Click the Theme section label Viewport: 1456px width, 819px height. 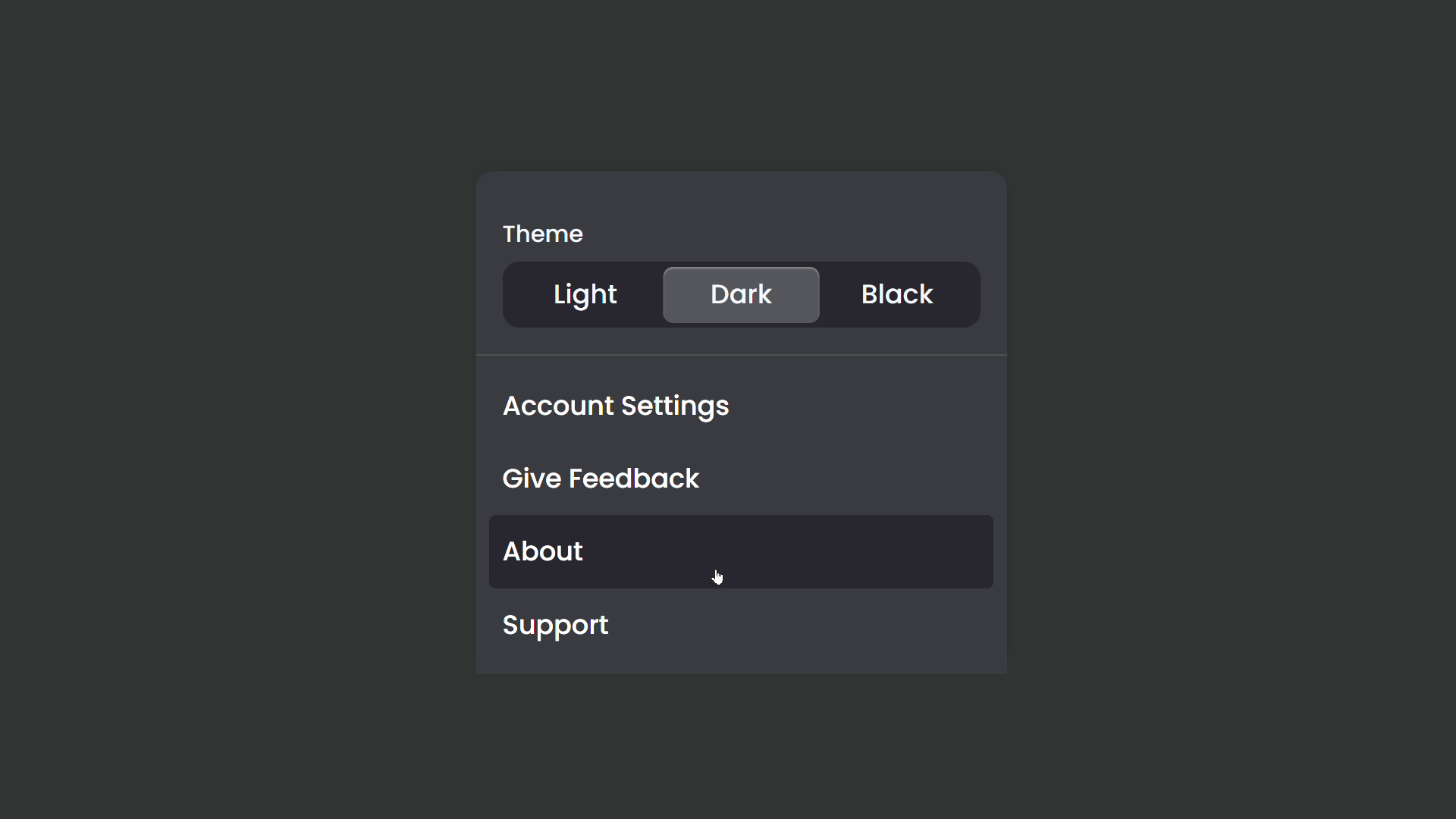[542, 234]
